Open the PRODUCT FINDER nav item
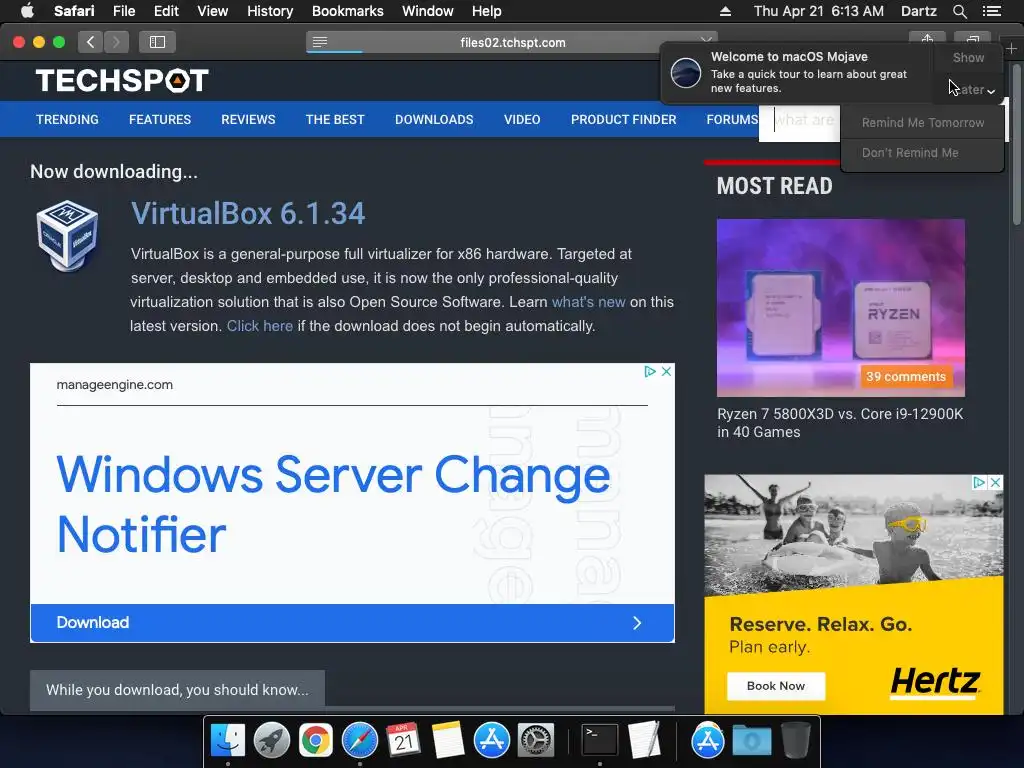Screen dimensions: 1024x768 pos(624,120)
